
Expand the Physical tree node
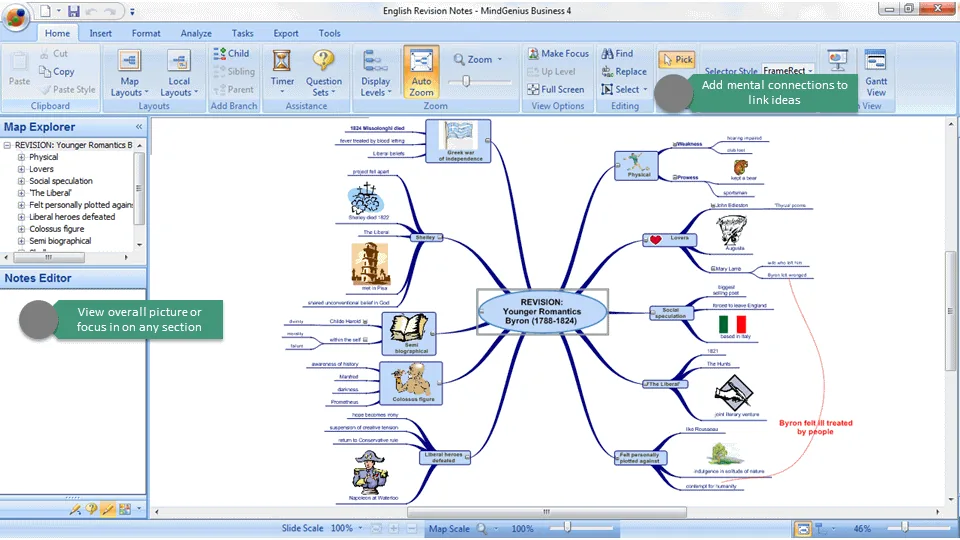coord(21,157)
